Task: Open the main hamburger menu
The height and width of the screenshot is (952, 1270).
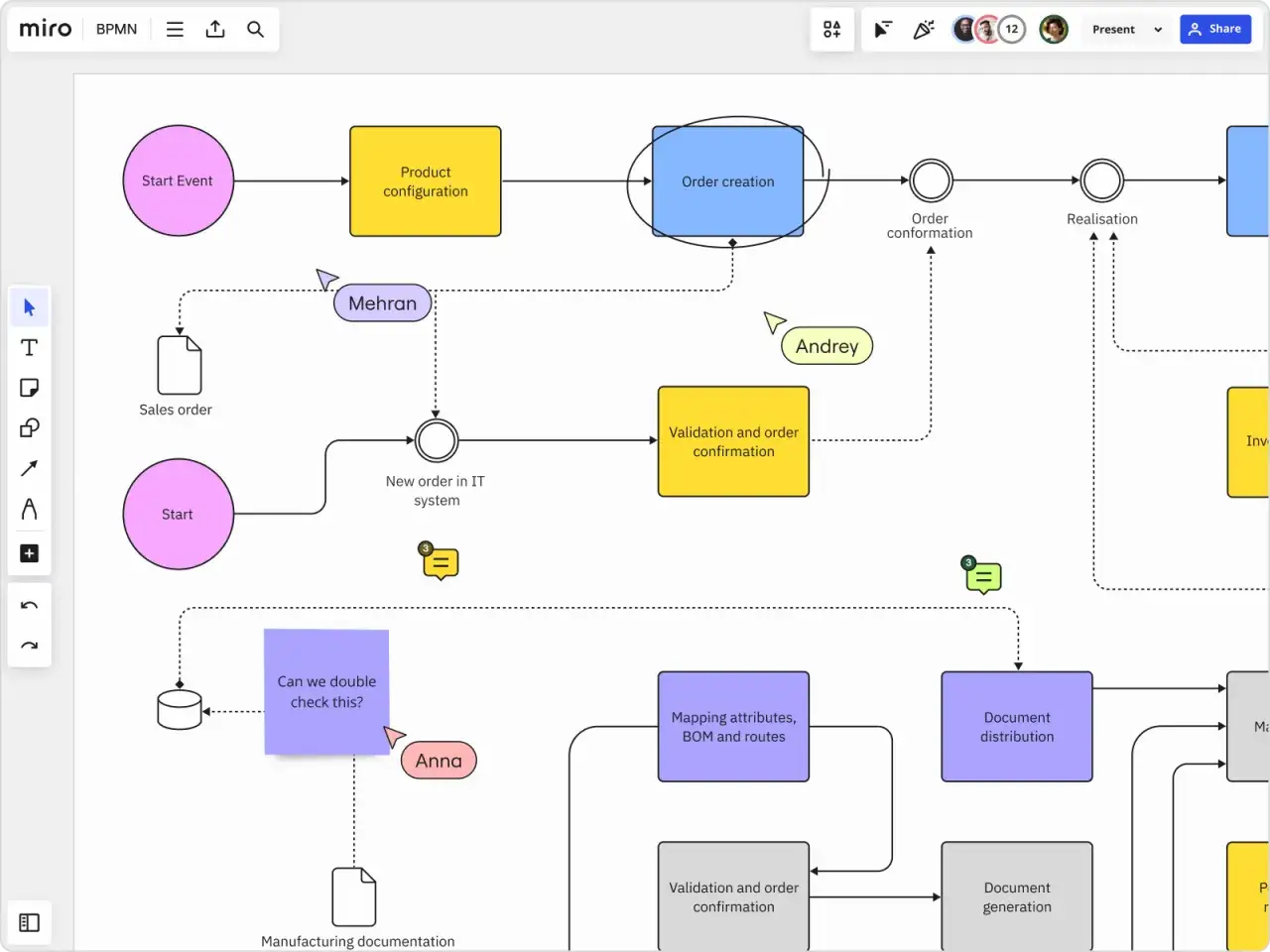Action: [x=175, y=29]
